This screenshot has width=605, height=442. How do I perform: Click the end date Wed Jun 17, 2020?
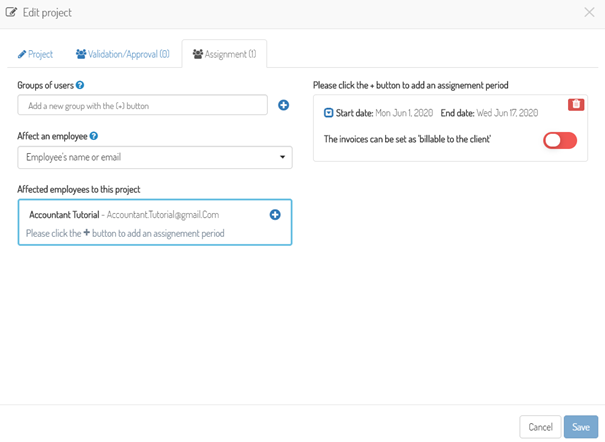point(507,113)
